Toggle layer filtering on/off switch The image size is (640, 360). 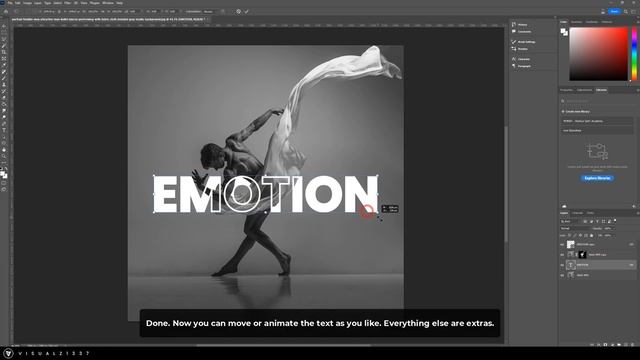pyautogui.click(x=615, y=220)
